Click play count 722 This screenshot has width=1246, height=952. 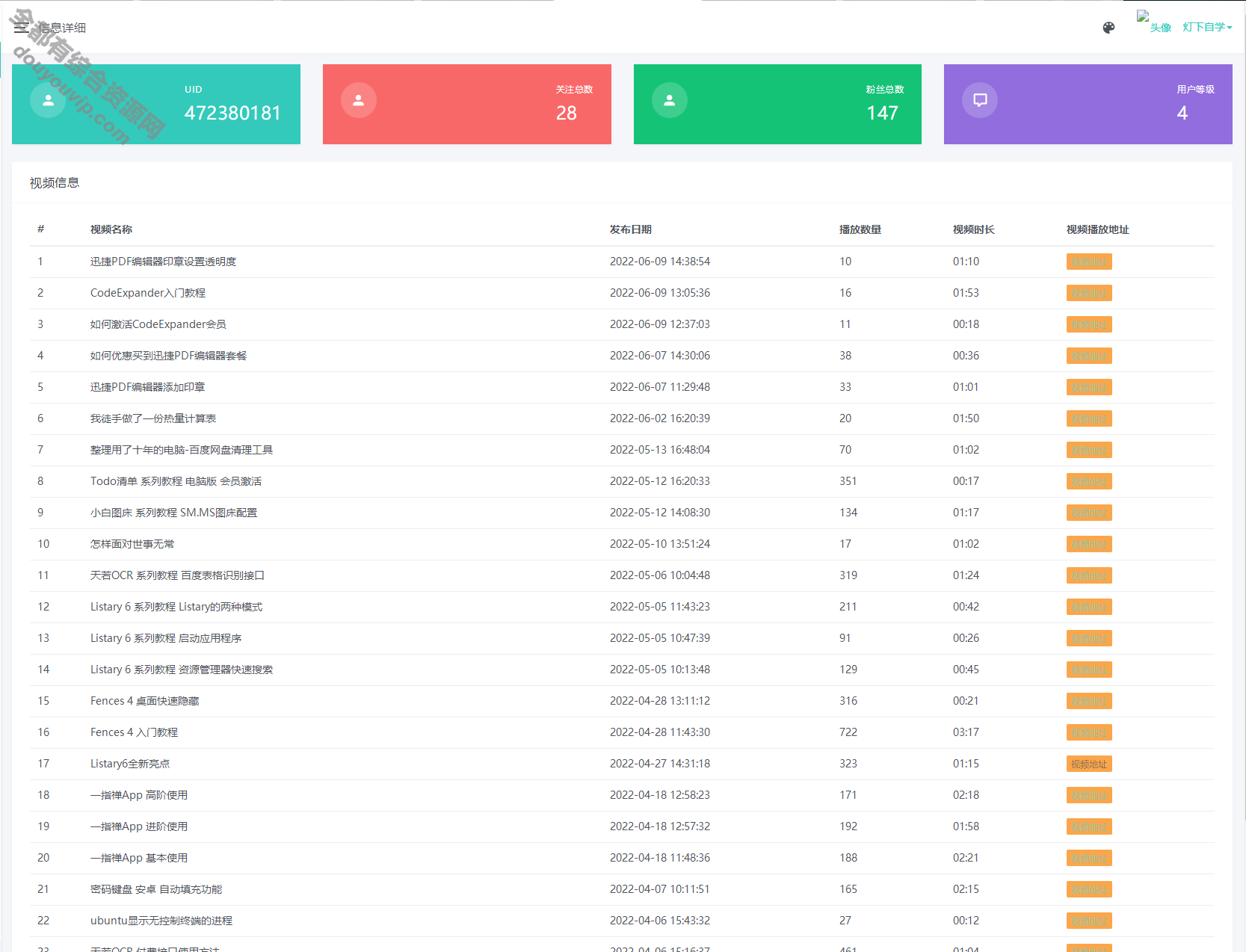[848, 732]
